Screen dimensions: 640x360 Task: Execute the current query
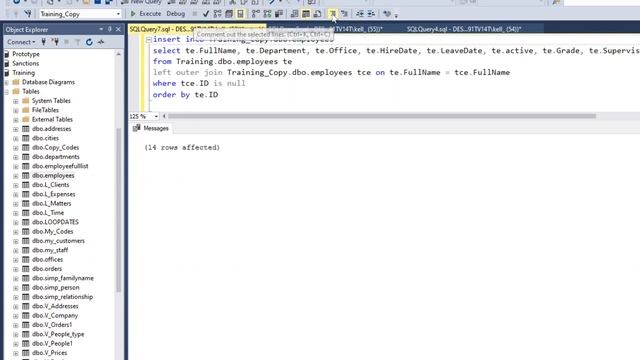(x=146, y=14)
